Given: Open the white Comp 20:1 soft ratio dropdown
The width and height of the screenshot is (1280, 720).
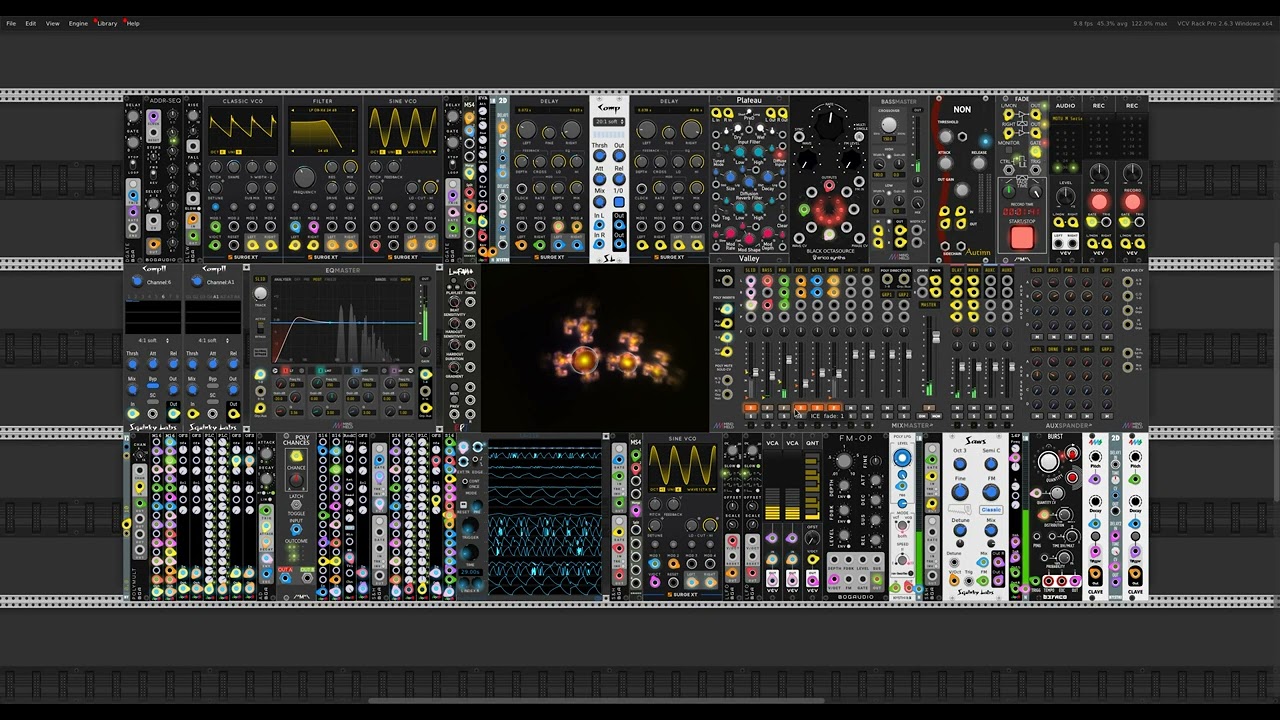Looking at the screenshot, I should [609, 122].
